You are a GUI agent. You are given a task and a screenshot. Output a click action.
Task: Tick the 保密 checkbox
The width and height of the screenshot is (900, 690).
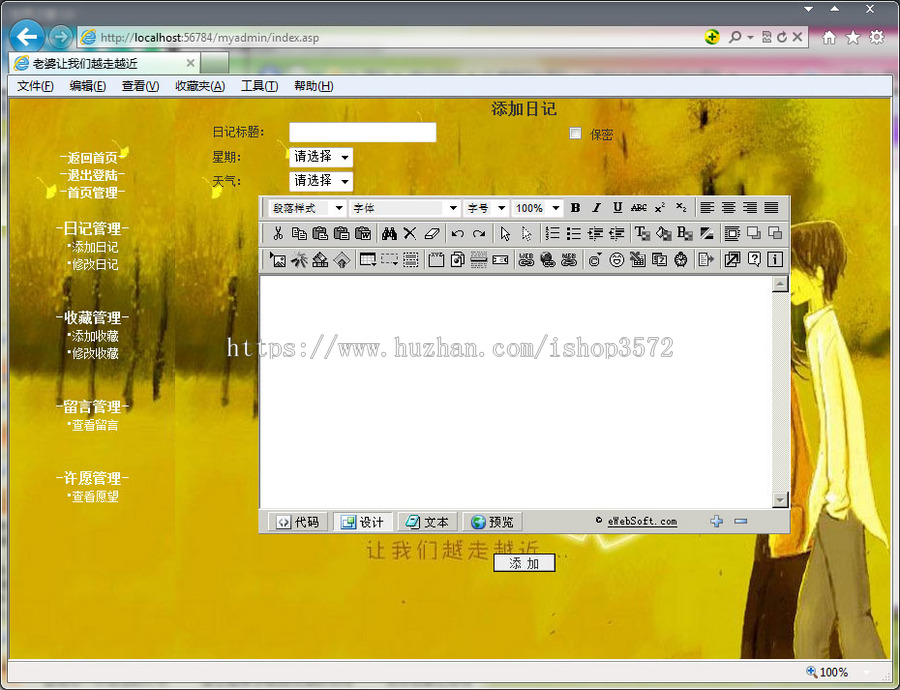tap(575, 133)
